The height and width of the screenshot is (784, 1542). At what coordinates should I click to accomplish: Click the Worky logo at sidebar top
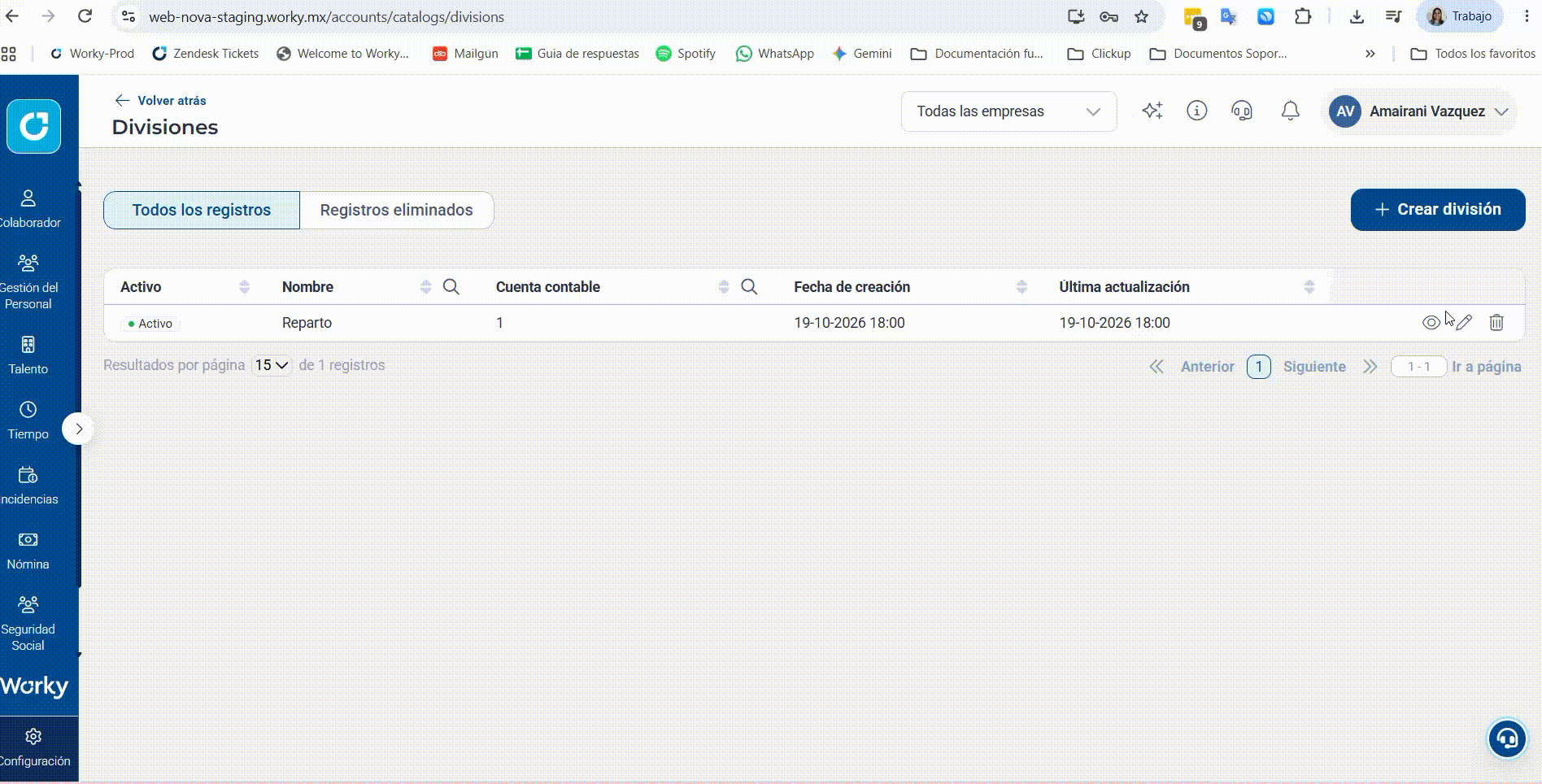(34, 126)
